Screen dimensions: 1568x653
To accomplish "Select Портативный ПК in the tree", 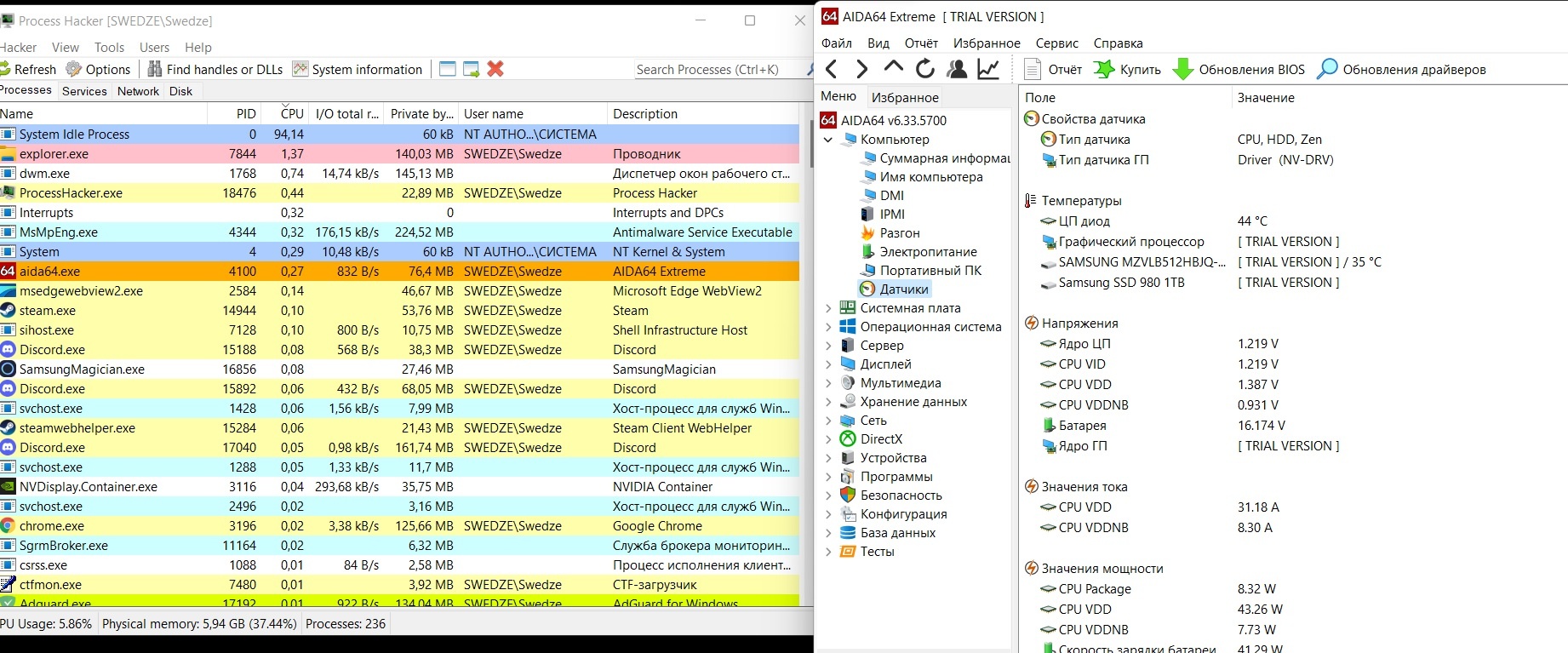I will [x=921, y=271].
